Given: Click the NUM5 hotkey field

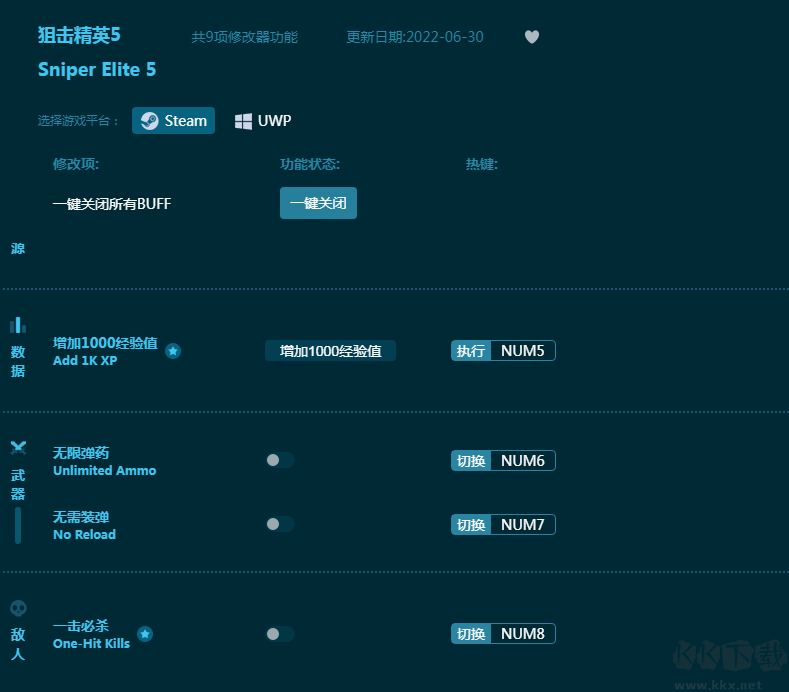Looking at the screenshot, I should (522, 351).
